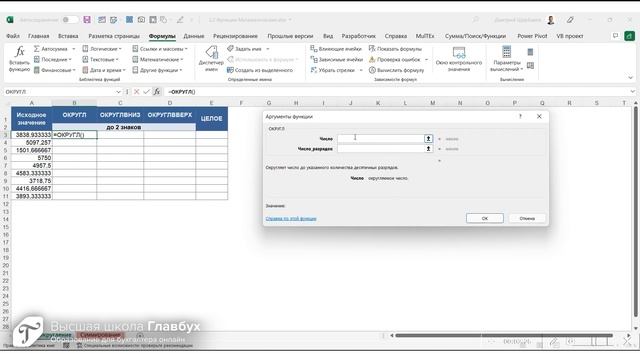Image resolution: width=640 pixels, height=360 pixels.
Task: Click the Insert Function fx ribbon button
Action: [x=19, y=58]
